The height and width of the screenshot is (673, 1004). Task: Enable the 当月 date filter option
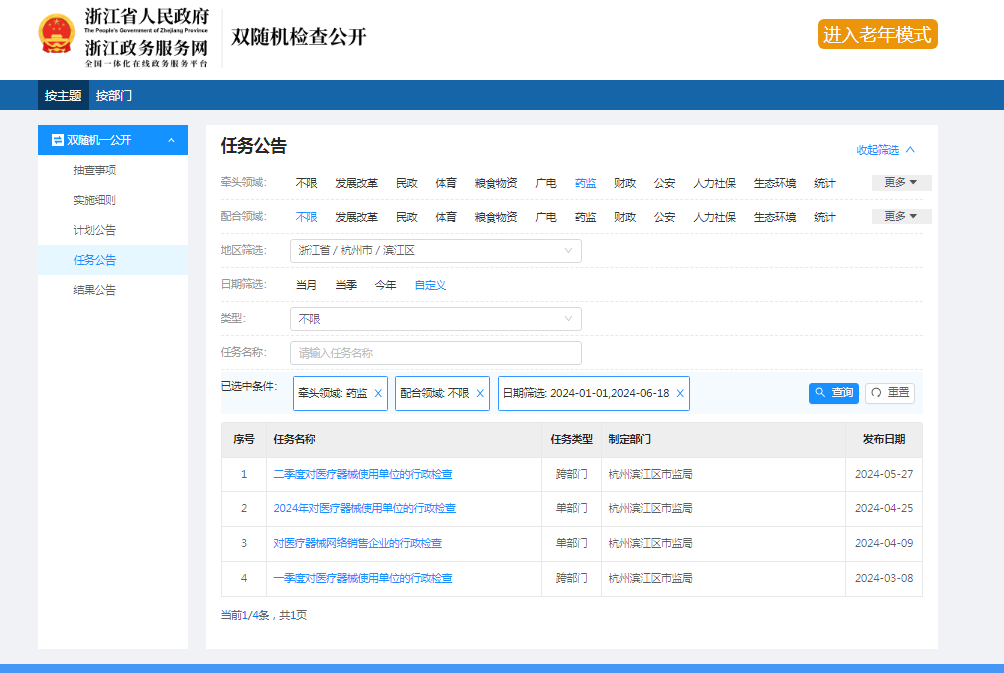(308, 284)
